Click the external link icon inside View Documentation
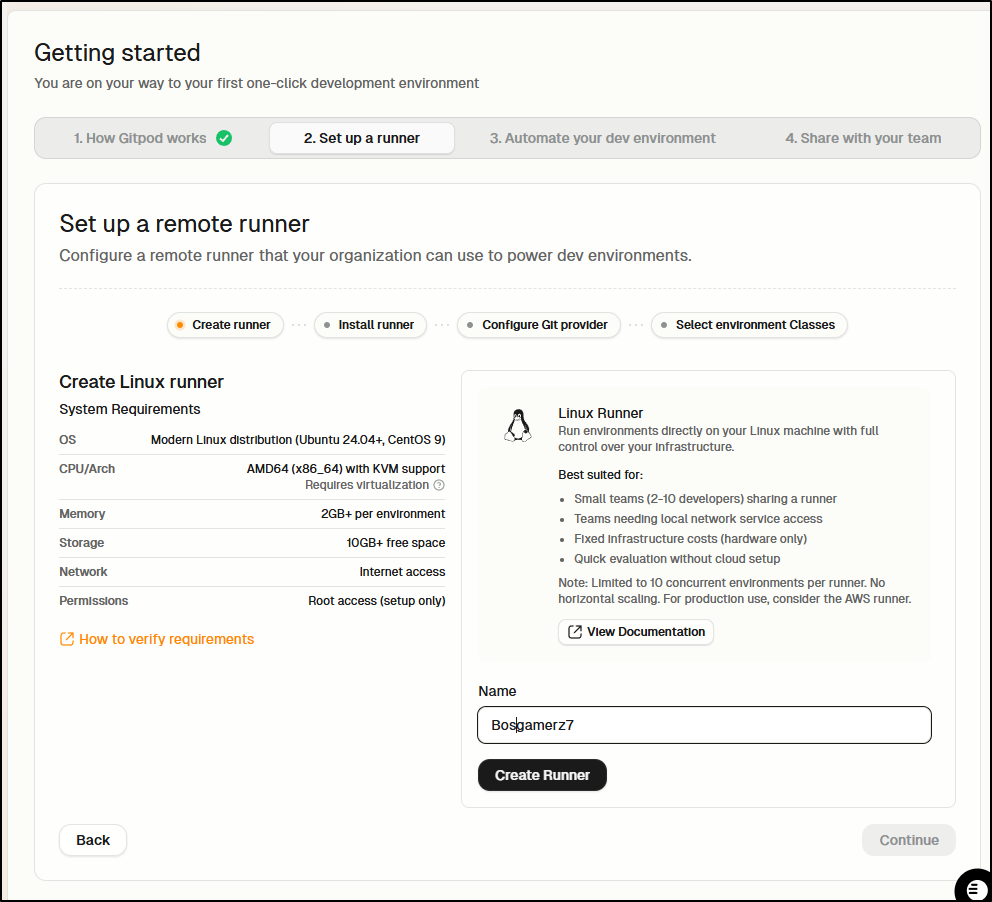 [x=574, y=632]
